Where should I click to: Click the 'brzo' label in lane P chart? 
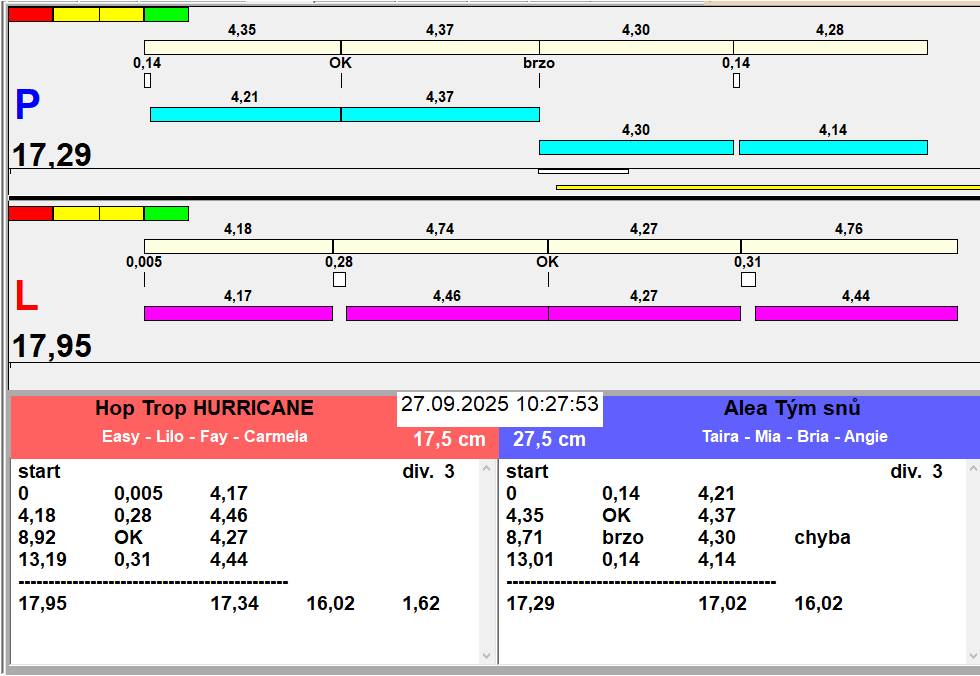click(x=539, y=63)
